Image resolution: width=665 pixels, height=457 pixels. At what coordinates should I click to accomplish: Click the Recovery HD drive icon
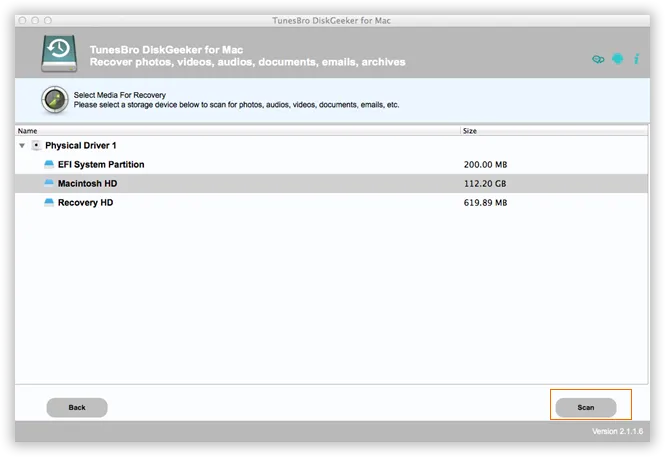click(48, 203)
